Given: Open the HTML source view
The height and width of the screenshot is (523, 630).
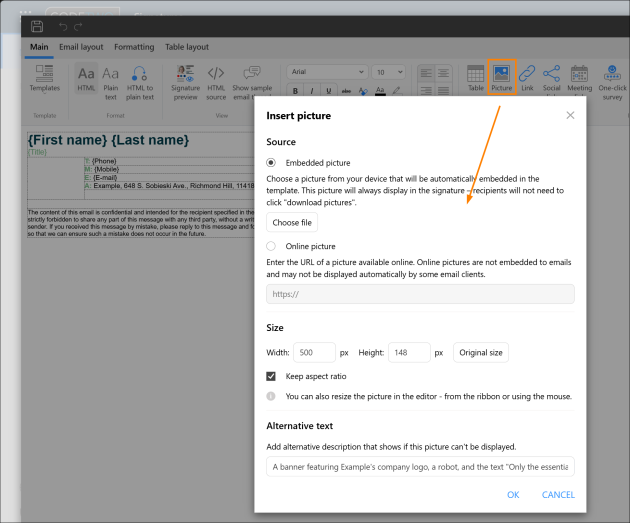Looking at the screenshot, I should (216, 83).
